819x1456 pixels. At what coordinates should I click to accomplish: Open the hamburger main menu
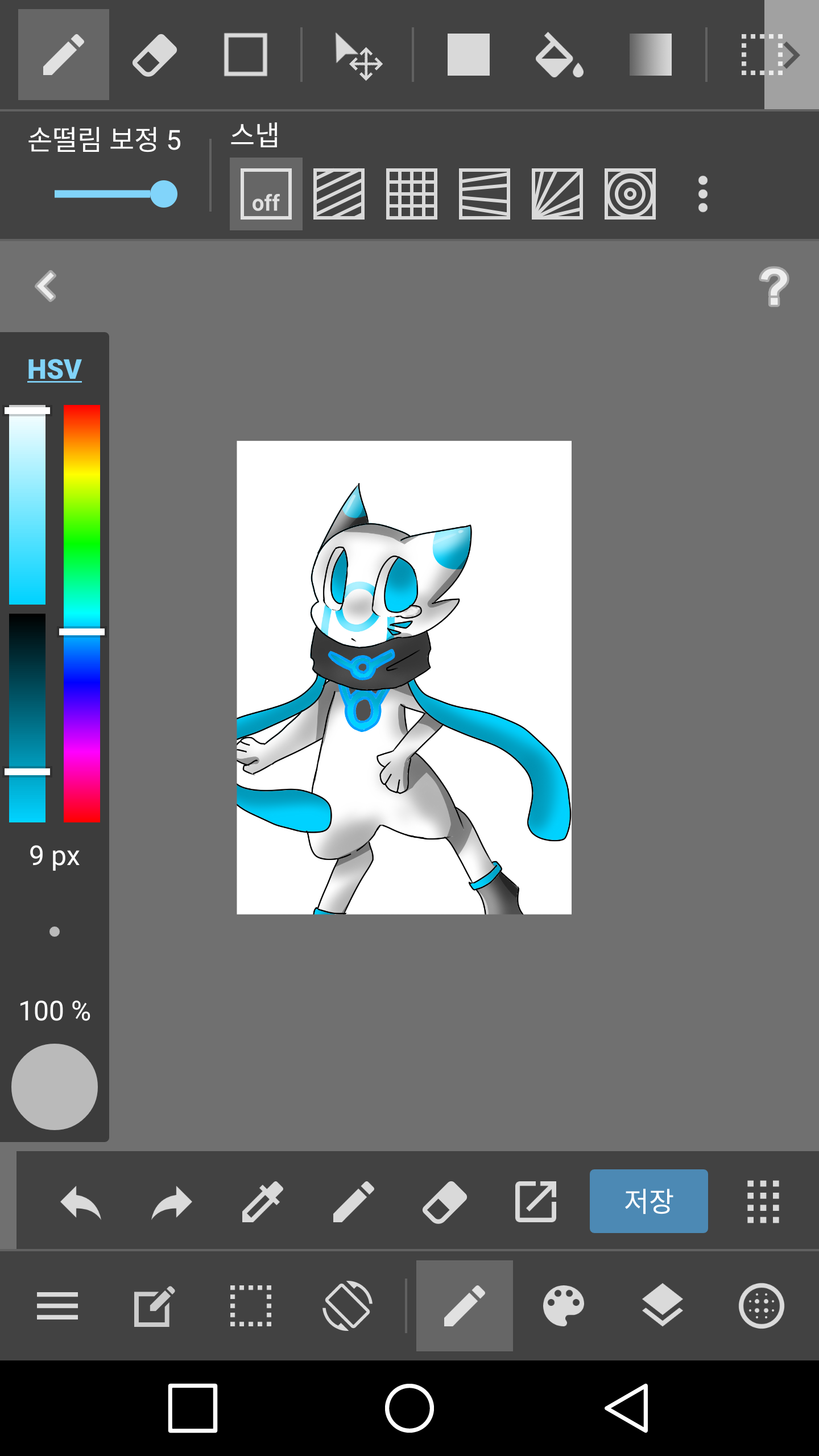point(57,1306)
